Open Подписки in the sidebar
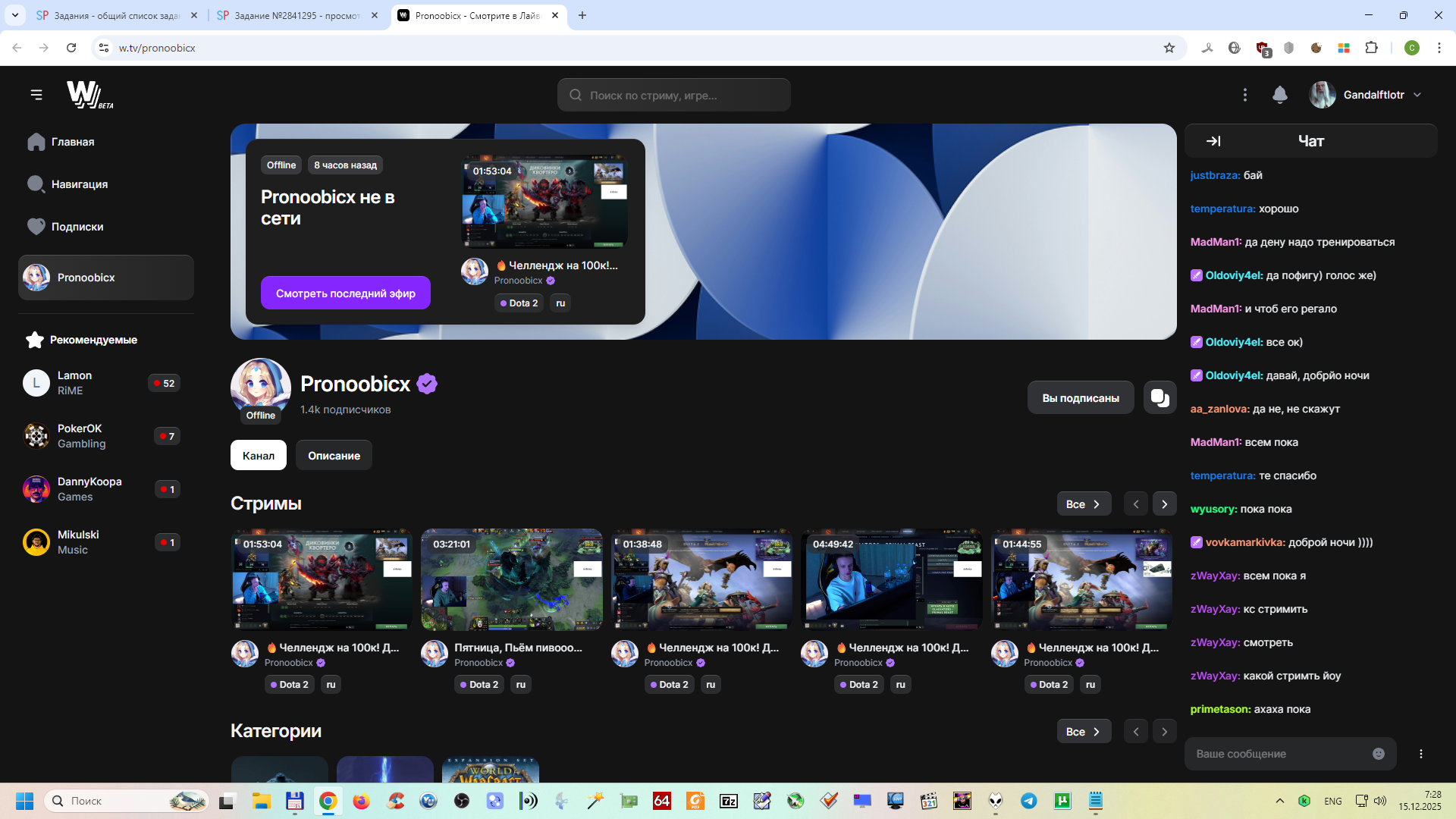1456x819 pixels. pos(77,227)
